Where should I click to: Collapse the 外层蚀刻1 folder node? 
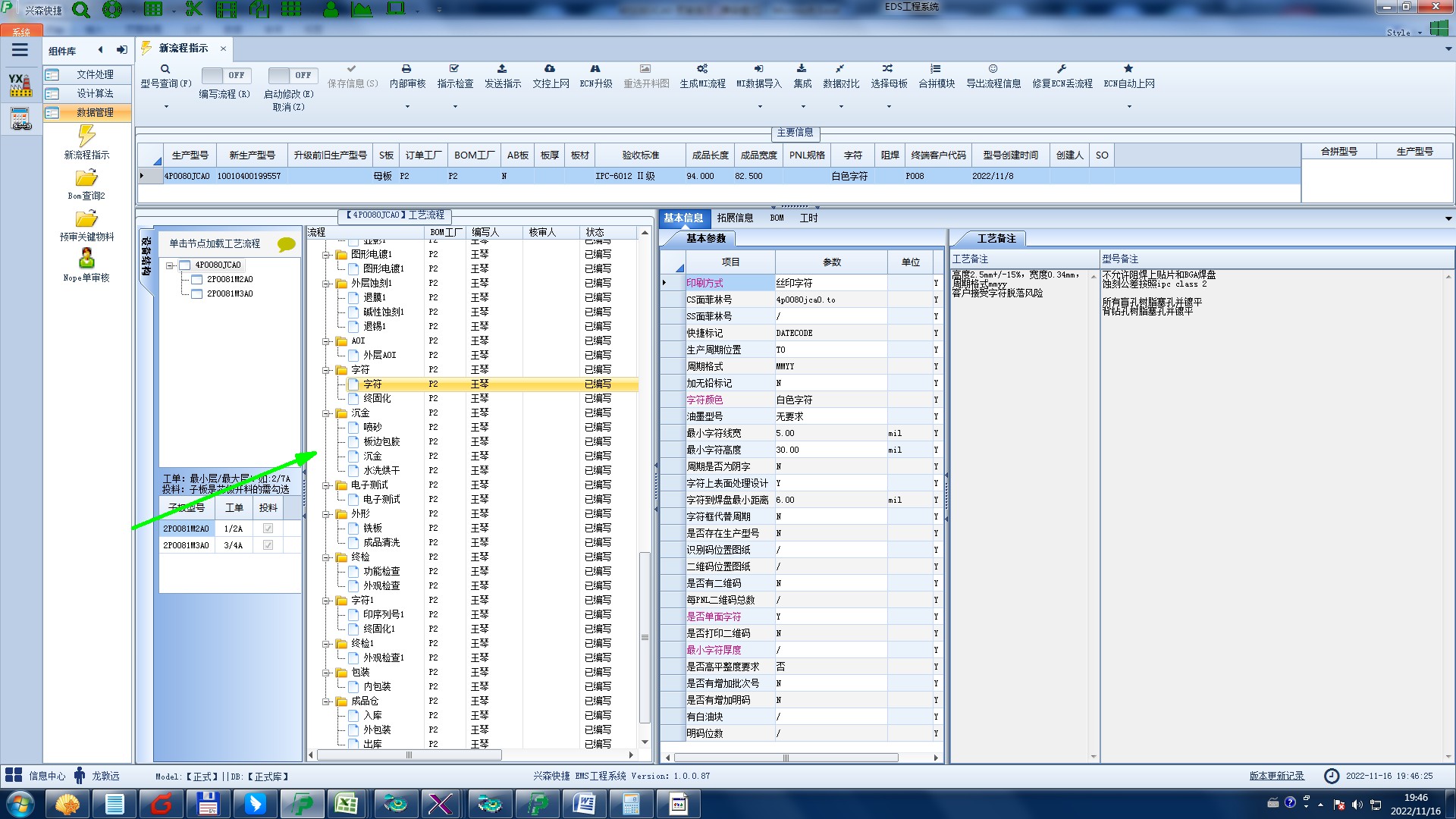(327, 284)
